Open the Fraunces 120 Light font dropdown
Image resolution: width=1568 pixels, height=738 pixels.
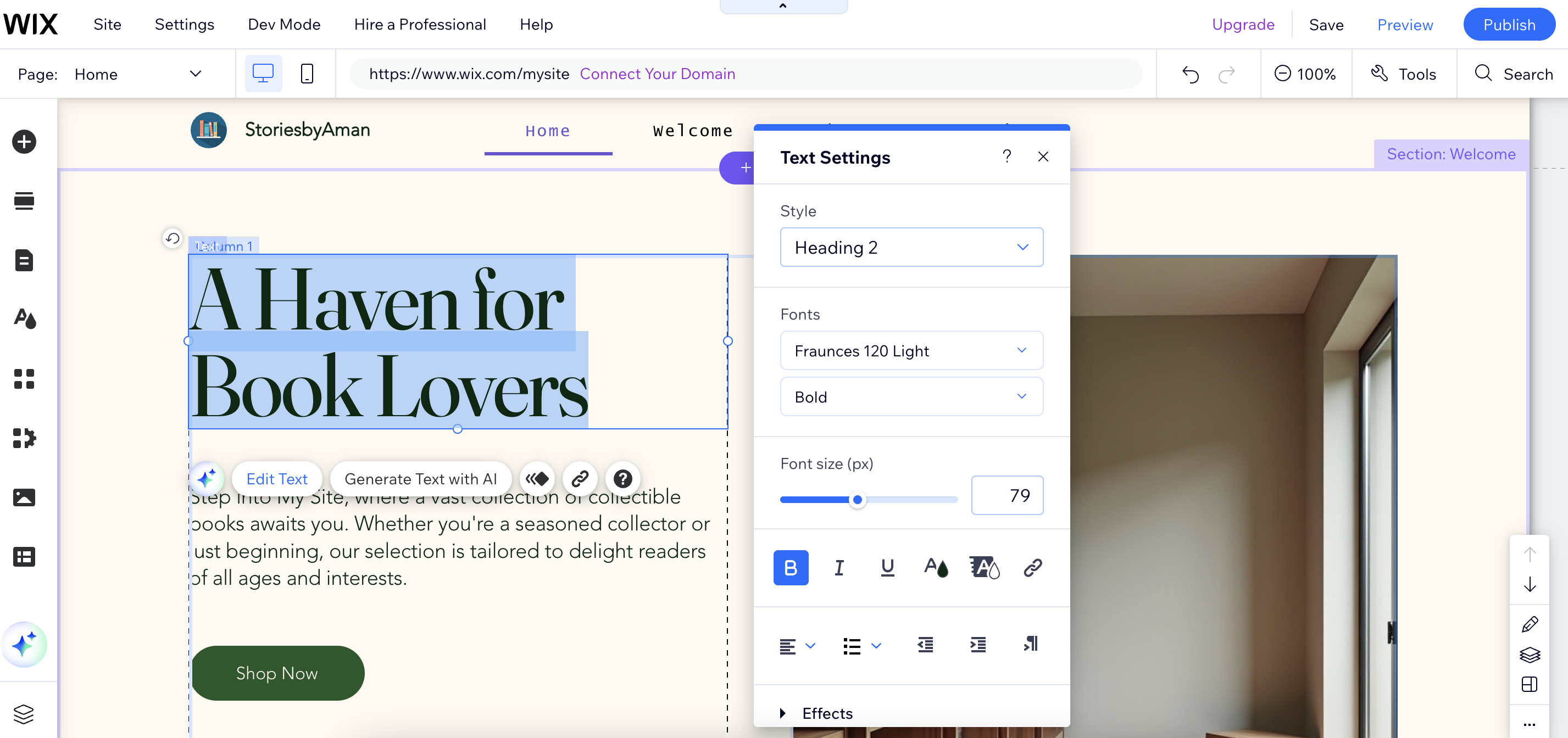coord(910,350)
